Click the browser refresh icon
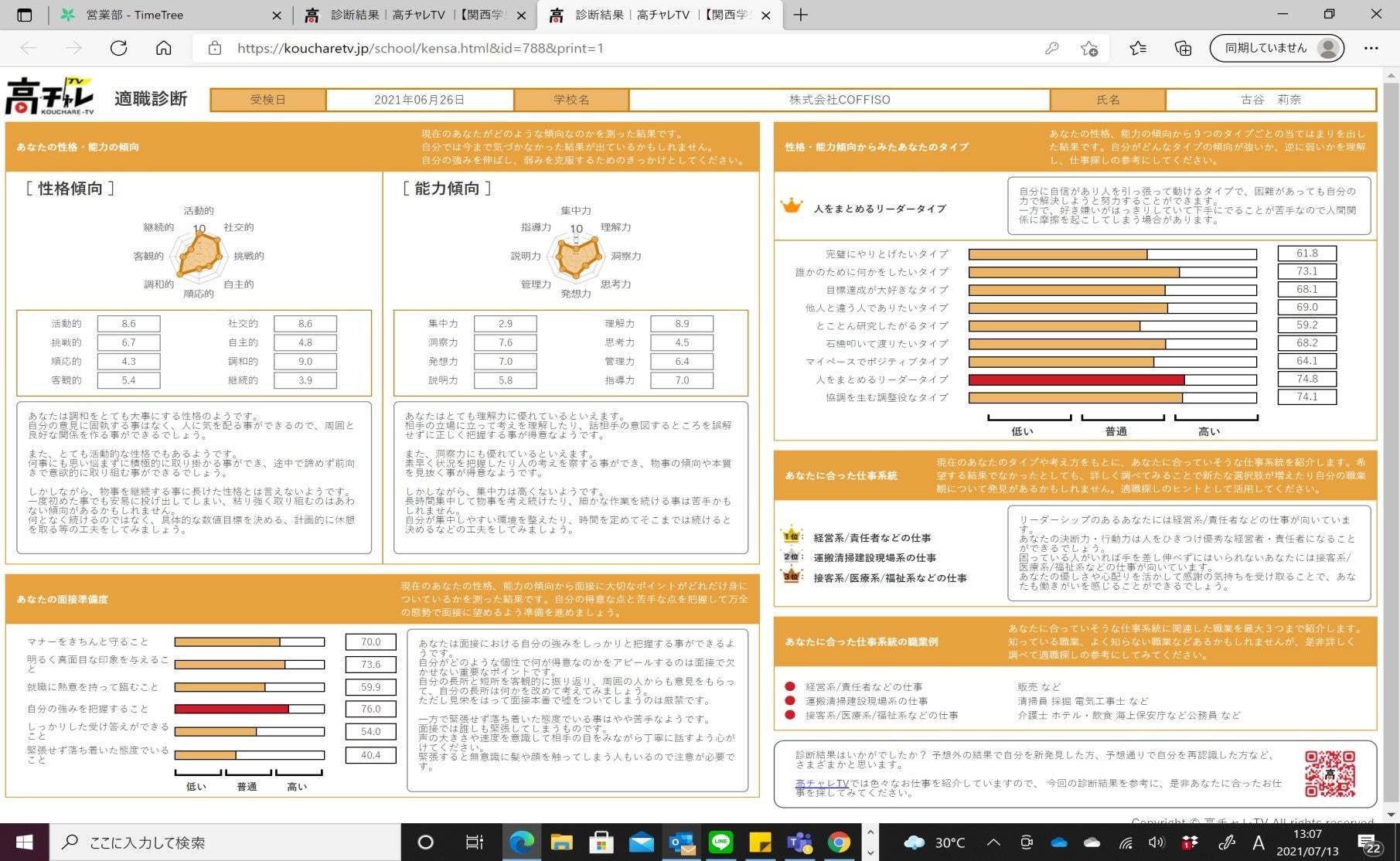The height and width of the screenshot is (861, 1400). click(118, 48)
